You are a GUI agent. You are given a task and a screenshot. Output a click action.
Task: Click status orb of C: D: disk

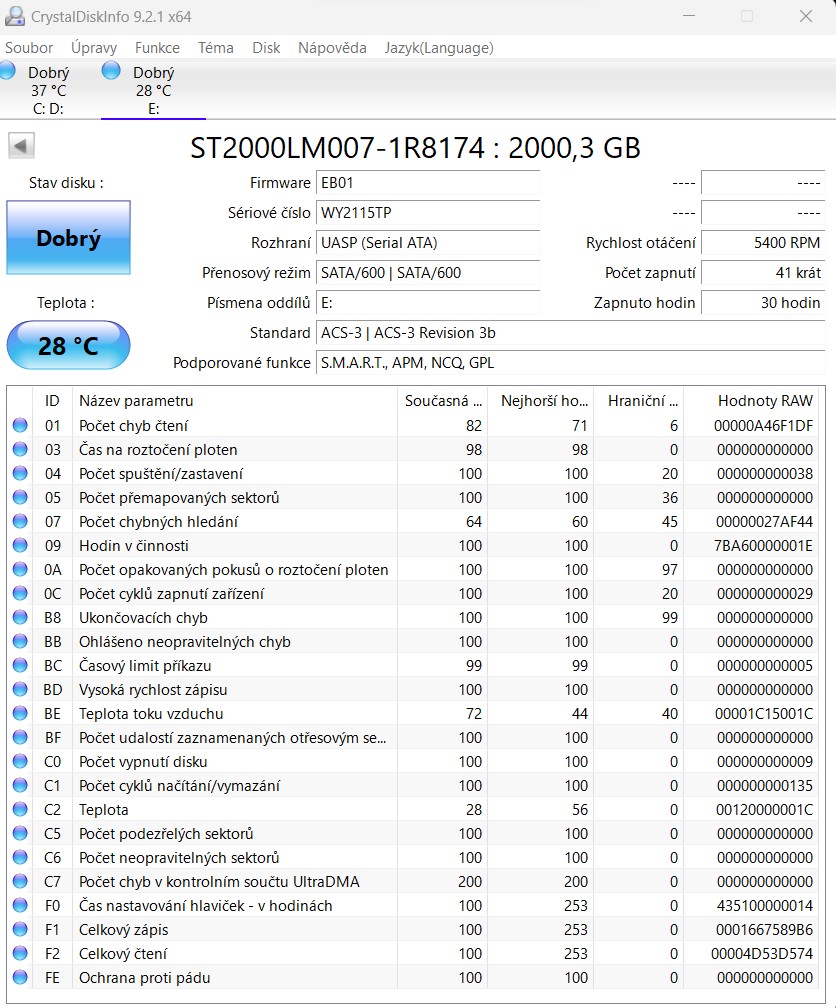8,70
